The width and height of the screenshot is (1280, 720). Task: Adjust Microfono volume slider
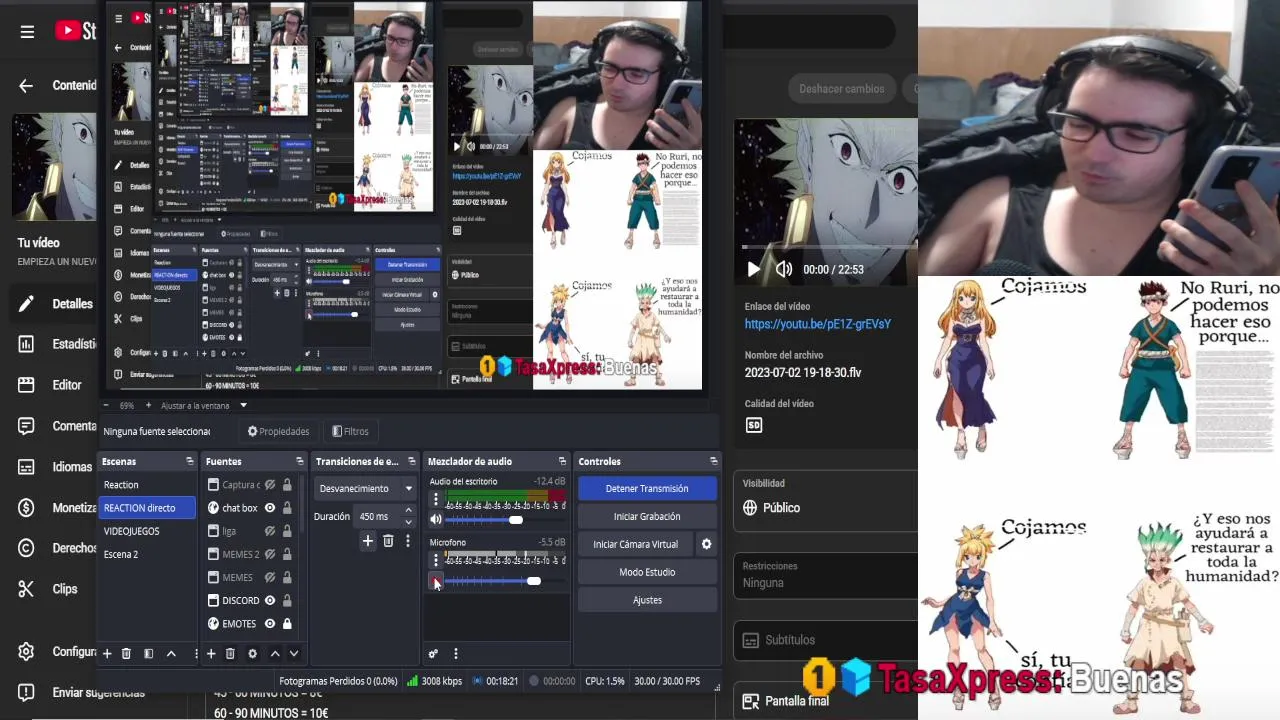(x=533, y=581)
